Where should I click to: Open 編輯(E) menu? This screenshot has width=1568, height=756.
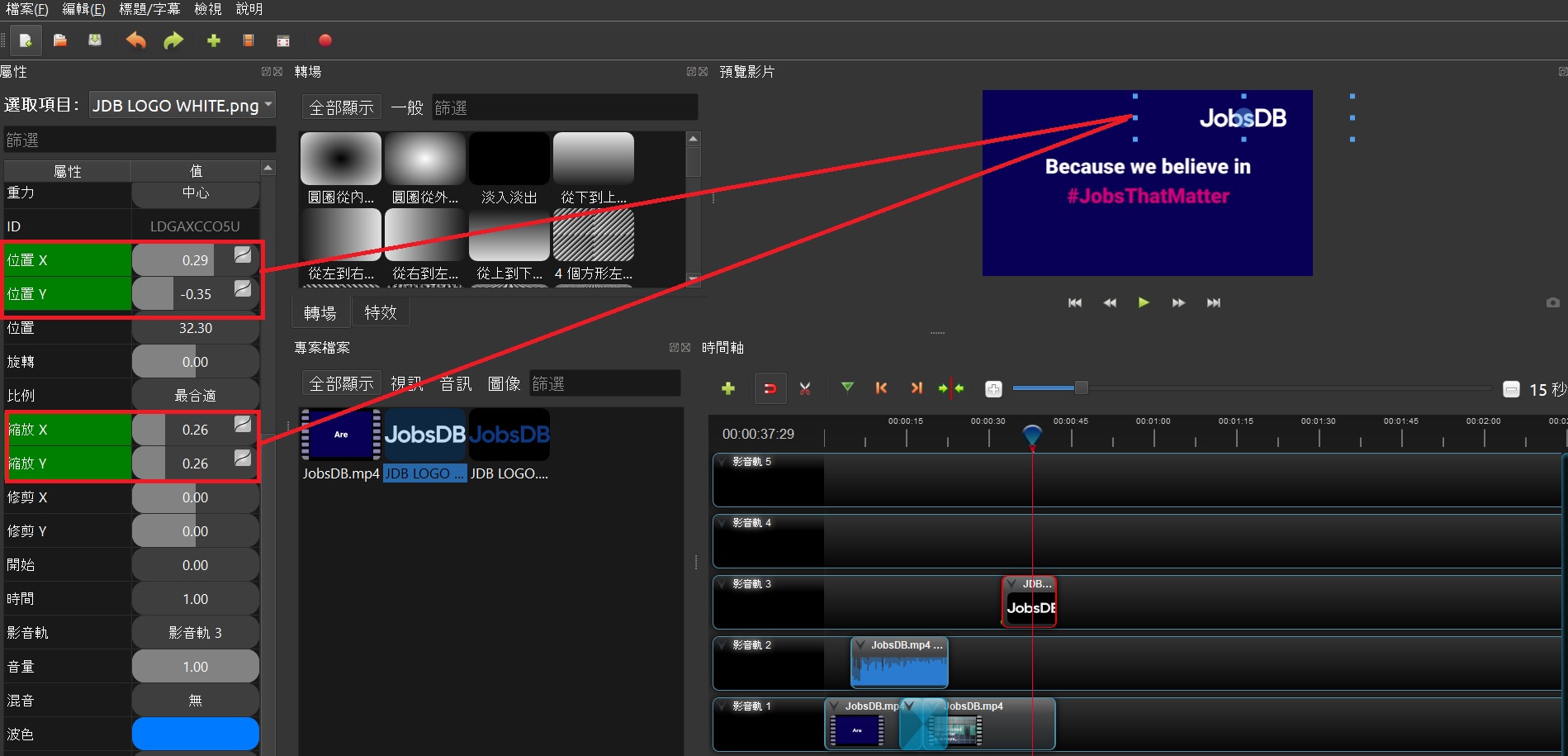click(x=83, y=9)
